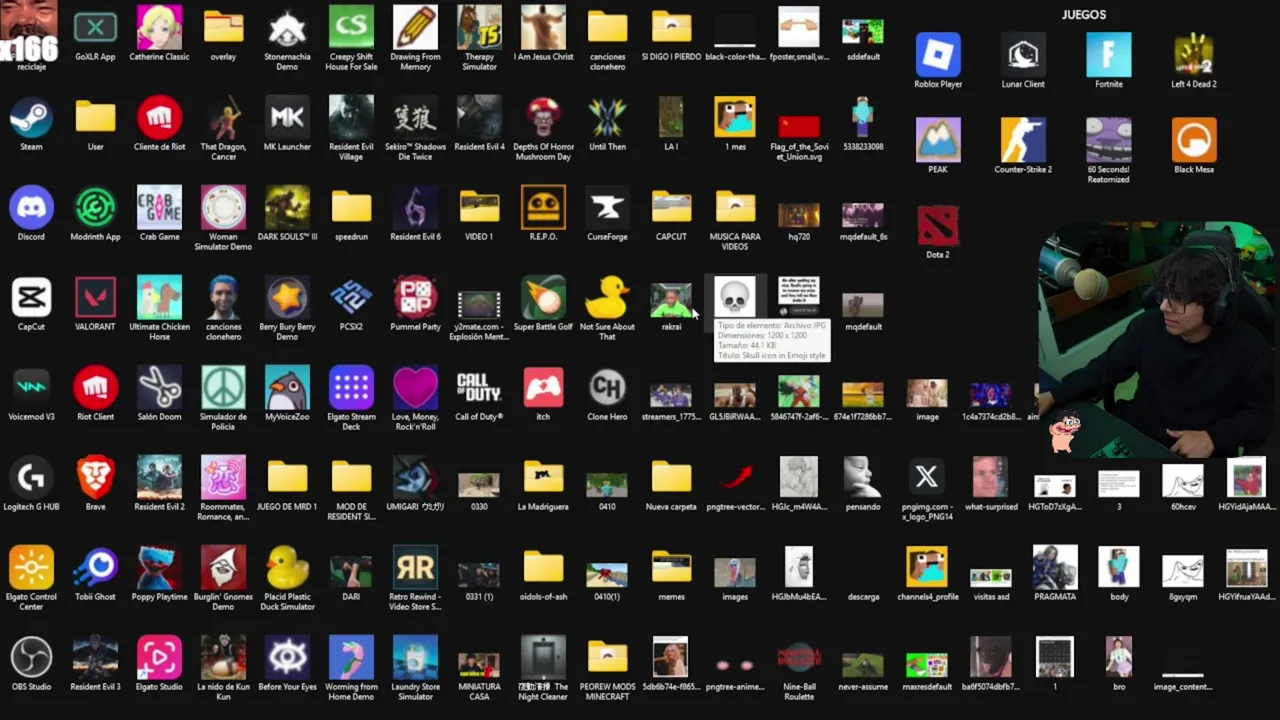Select Elgato Control Center icon
1280x720 pixels.
[x=31, y=568]
